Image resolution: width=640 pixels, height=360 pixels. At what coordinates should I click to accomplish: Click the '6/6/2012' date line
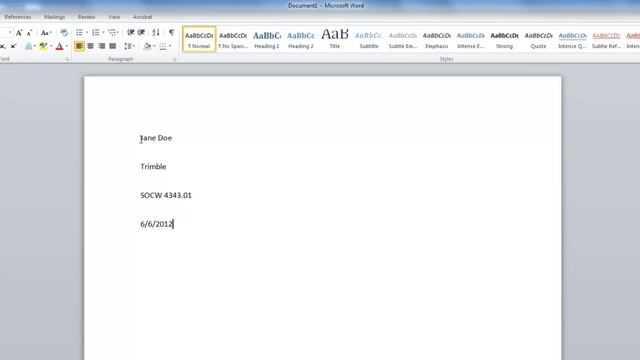coord(157,224)
